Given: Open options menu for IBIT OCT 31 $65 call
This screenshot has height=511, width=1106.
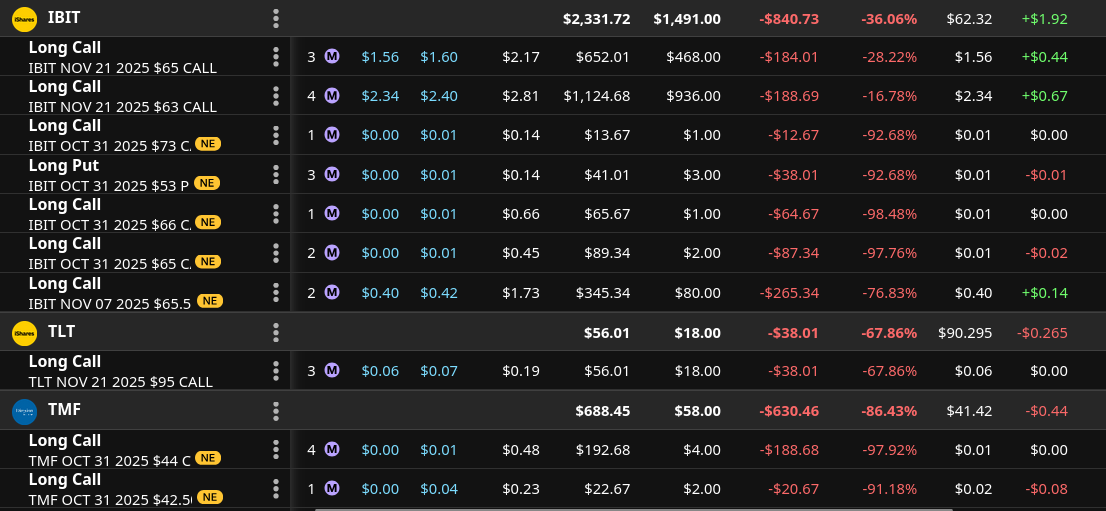Looking at the screenshot, I should pos(276,253).
